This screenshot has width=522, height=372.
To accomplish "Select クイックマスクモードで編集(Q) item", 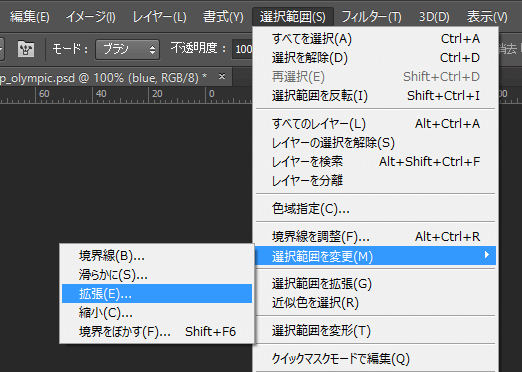I will pyautogui.click(x=376, y=359).
